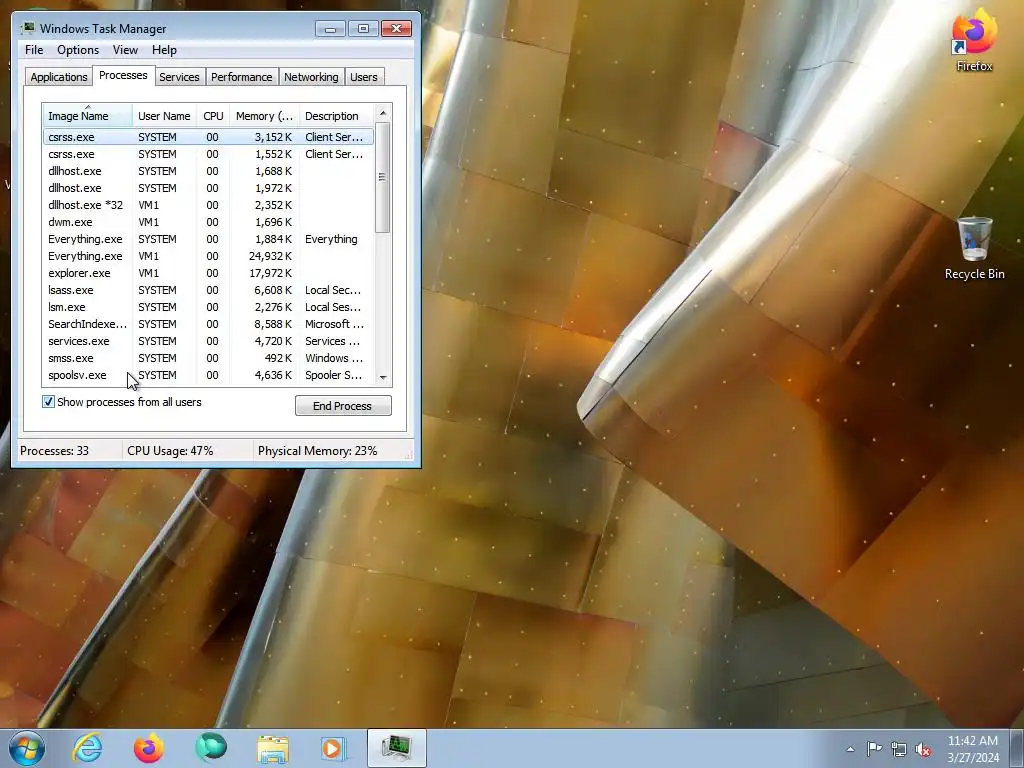Switch to the Applications tab

click(59, 77)
